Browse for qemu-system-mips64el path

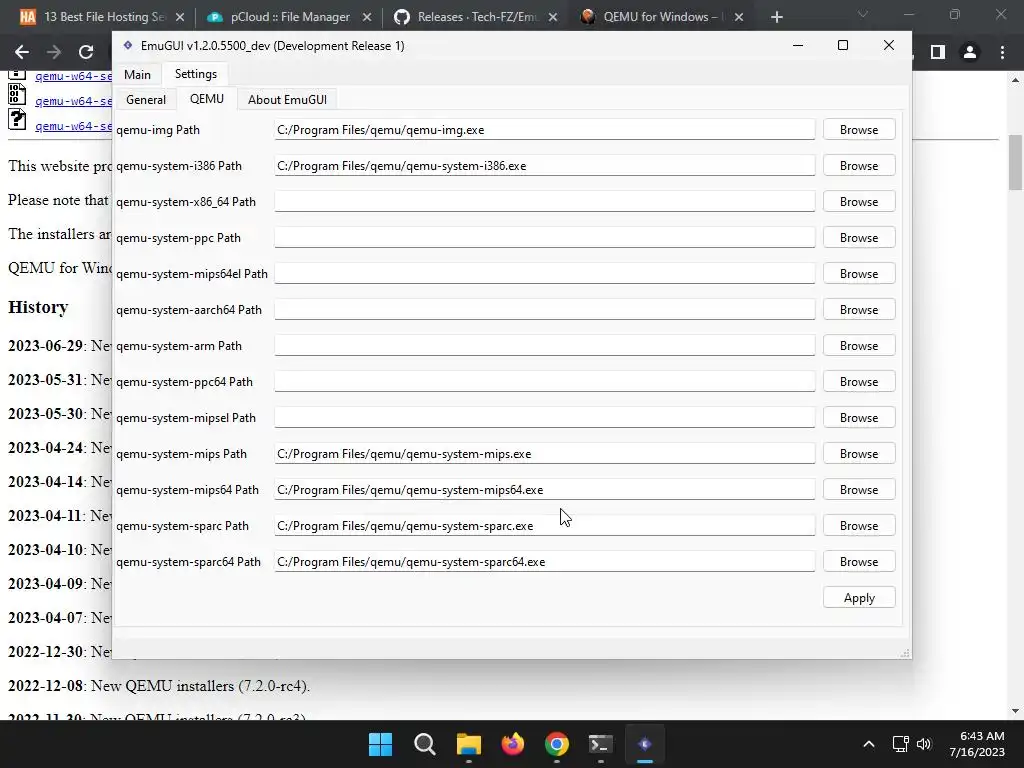click(859, 273)
